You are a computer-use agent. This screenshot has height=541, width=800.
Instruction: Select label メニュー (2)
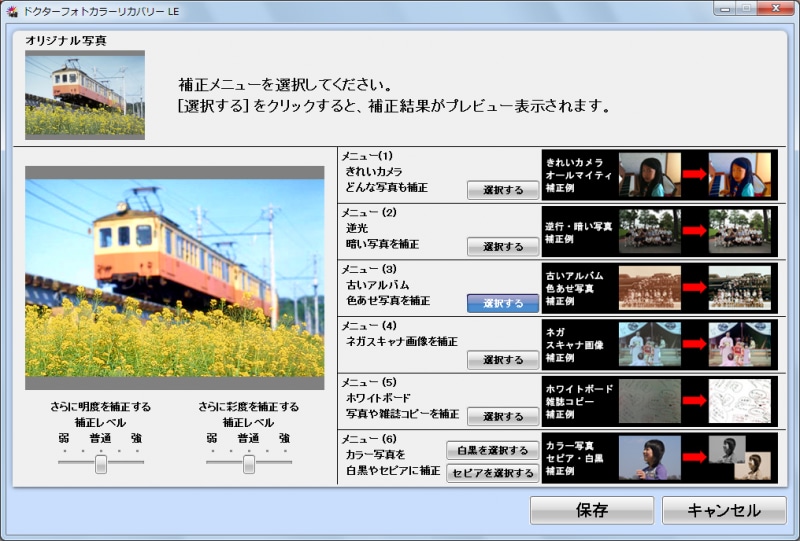369,212
